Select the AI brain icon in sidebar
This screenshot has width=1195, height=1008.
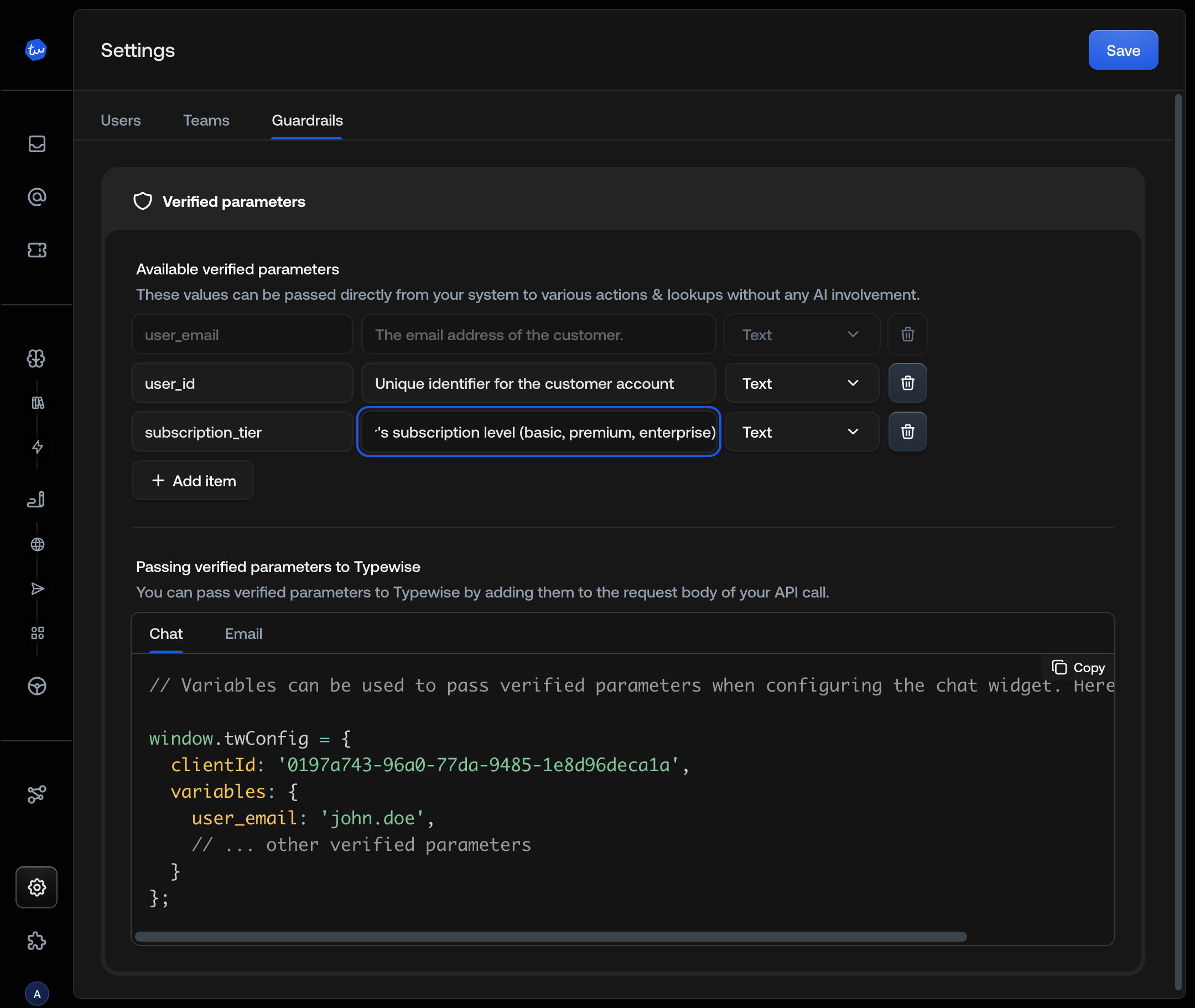point(36,359)
